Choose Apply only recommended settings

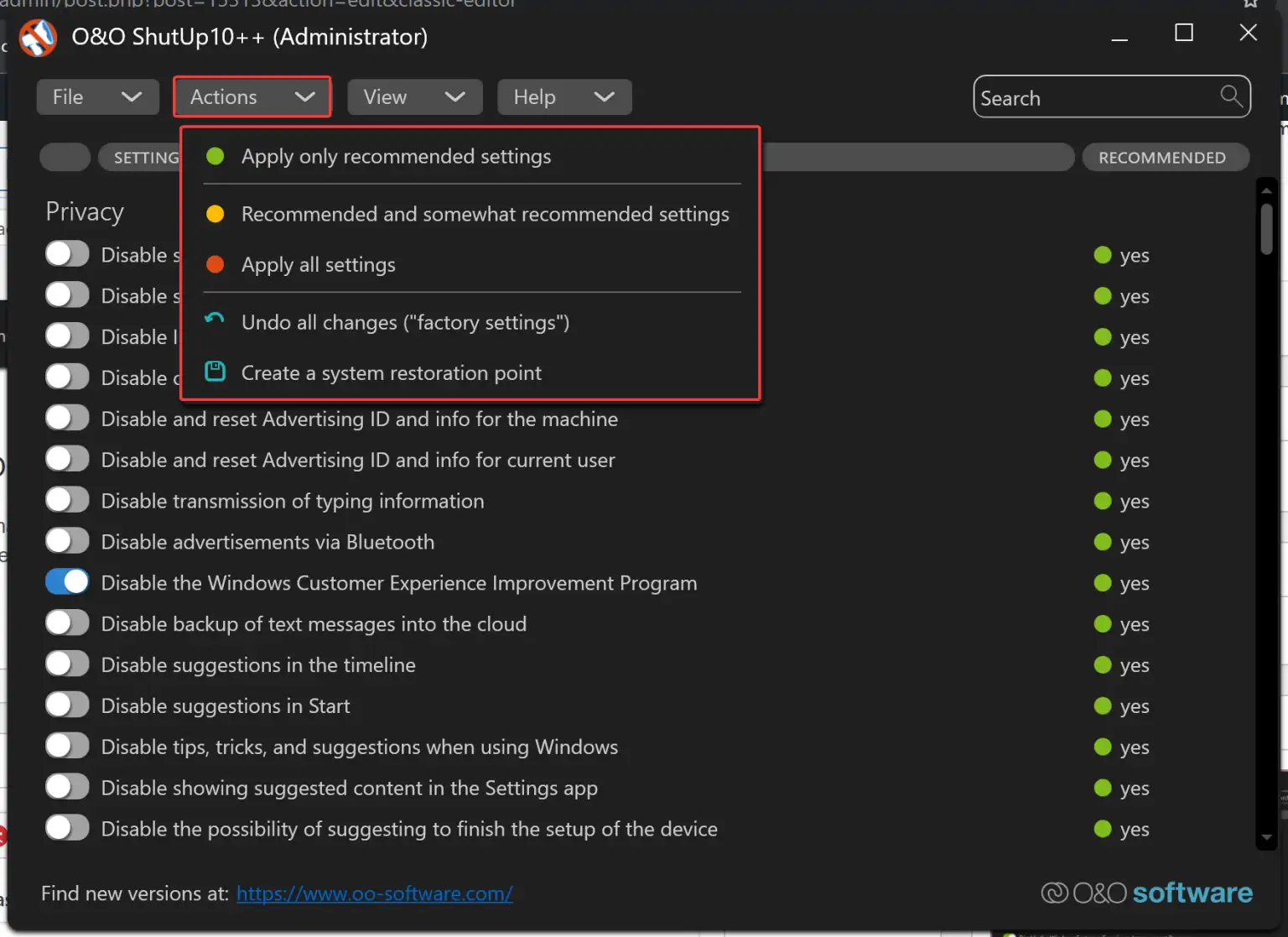471,156
